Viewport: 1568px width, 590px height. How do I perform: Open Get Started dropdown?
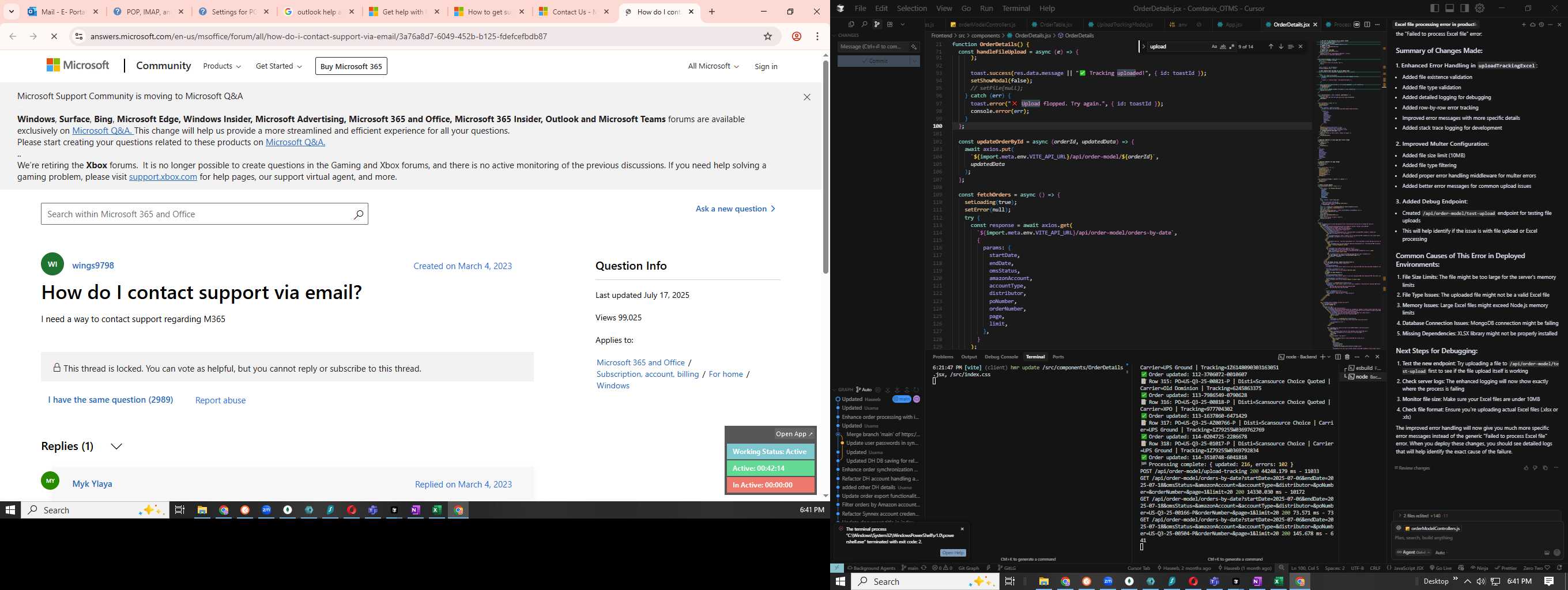(278, 66)
